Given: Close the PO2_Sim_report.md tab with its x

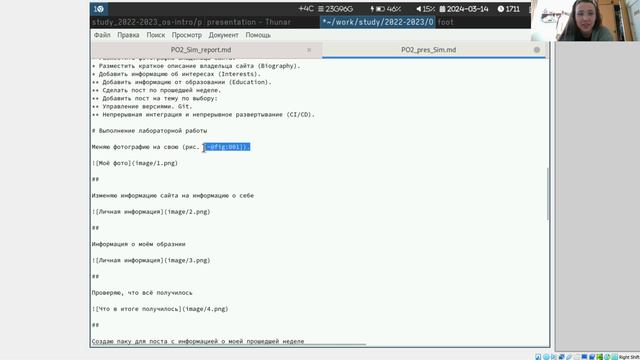Looking at the screenshot, I should (x=309, y=50).
